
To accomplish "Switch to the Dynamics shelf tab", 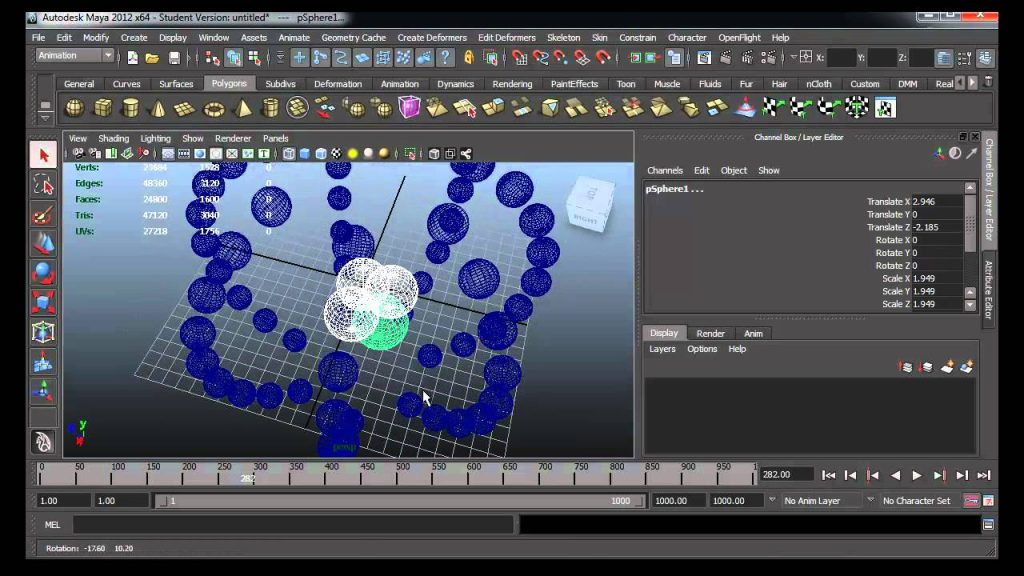I will pos(455,84).
